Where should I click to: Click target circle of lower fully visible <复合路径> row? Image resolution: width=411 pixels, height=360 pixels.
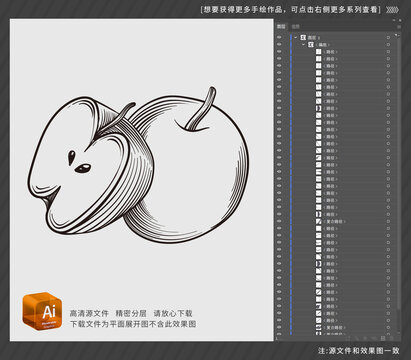[388, 327]
